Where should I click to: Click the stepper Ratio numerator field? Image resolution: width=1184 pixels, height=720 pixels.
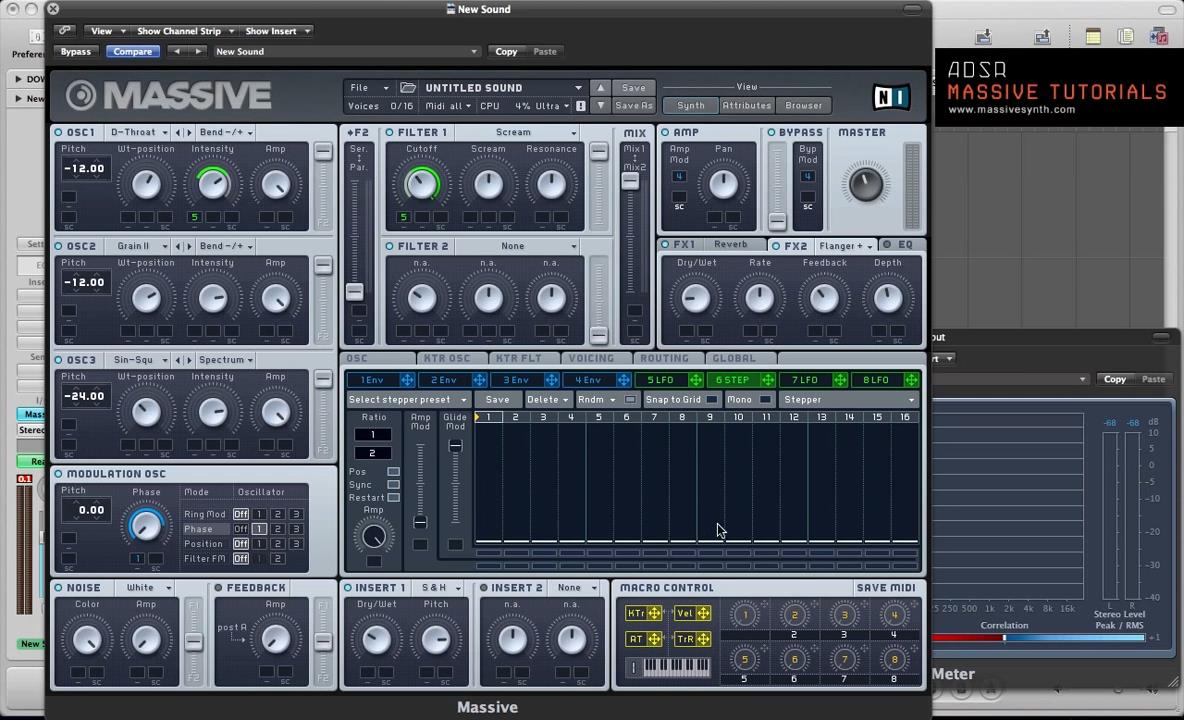click(373, 434)
